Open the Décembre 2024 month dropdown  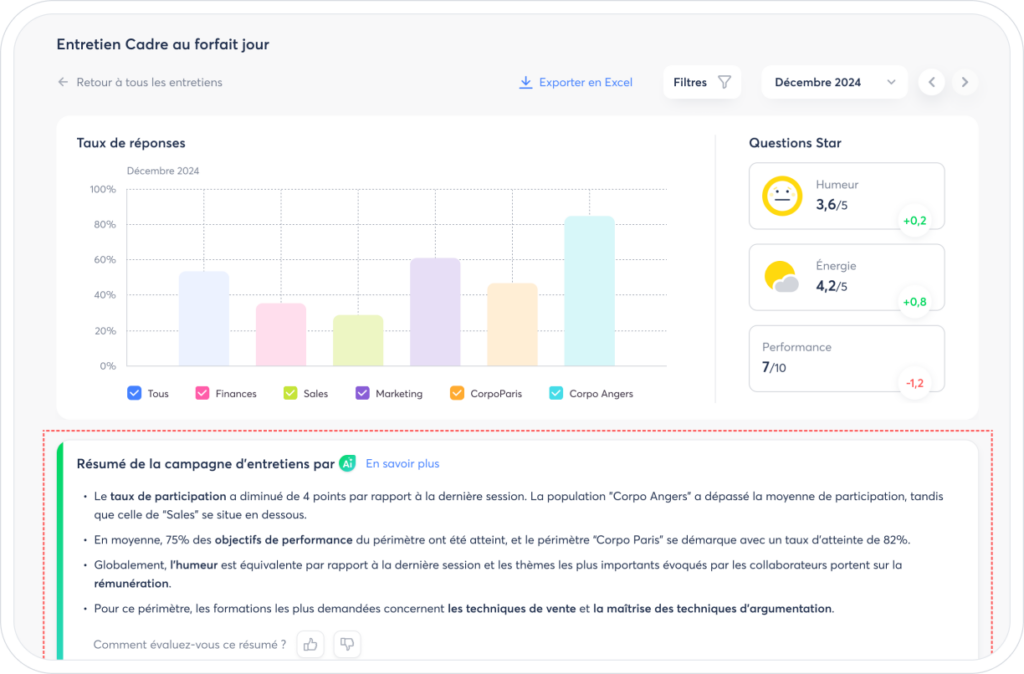(834, 82)
